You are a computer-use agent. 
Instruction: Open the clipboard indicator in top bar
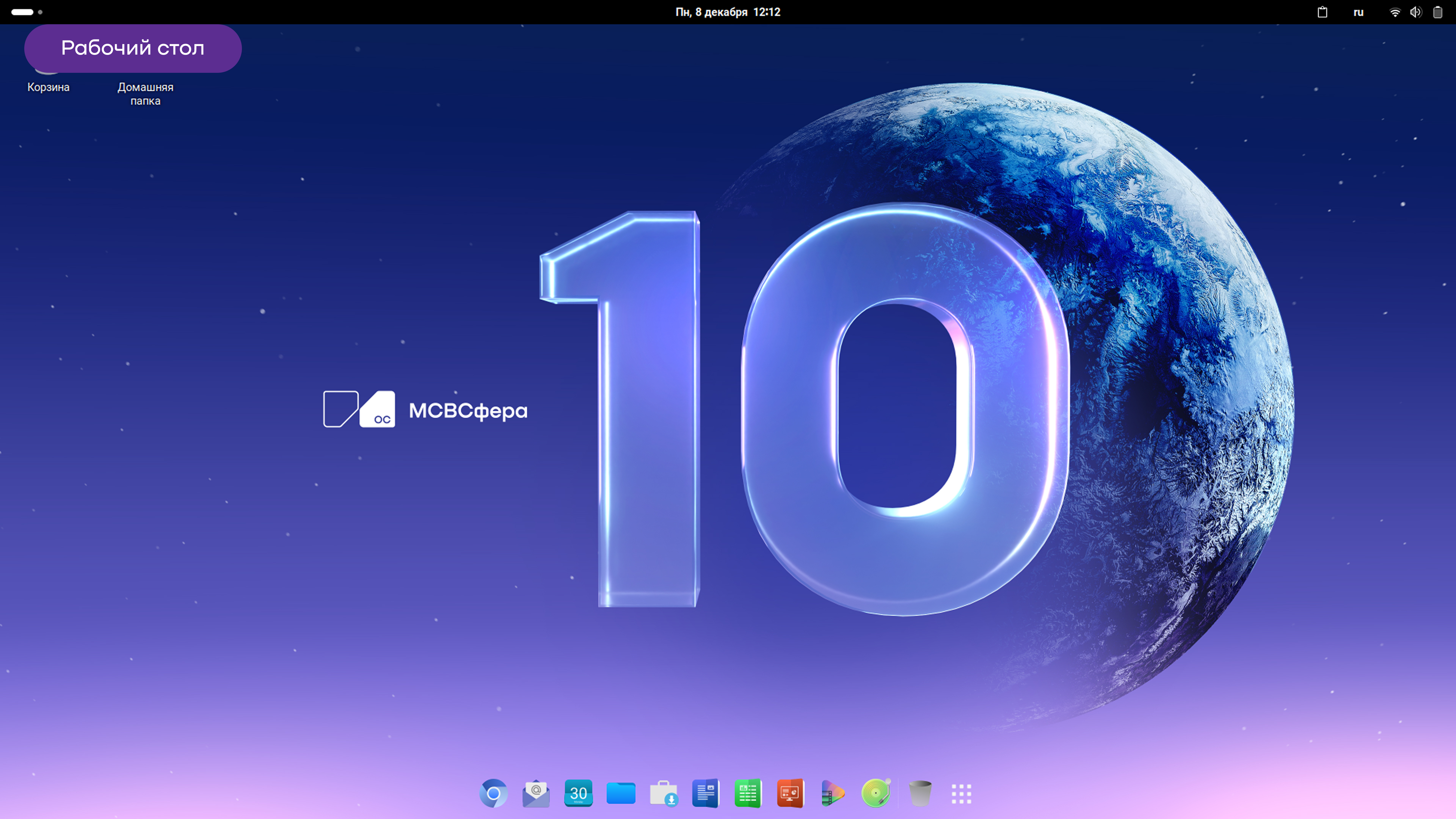[x=1322, y=12]
